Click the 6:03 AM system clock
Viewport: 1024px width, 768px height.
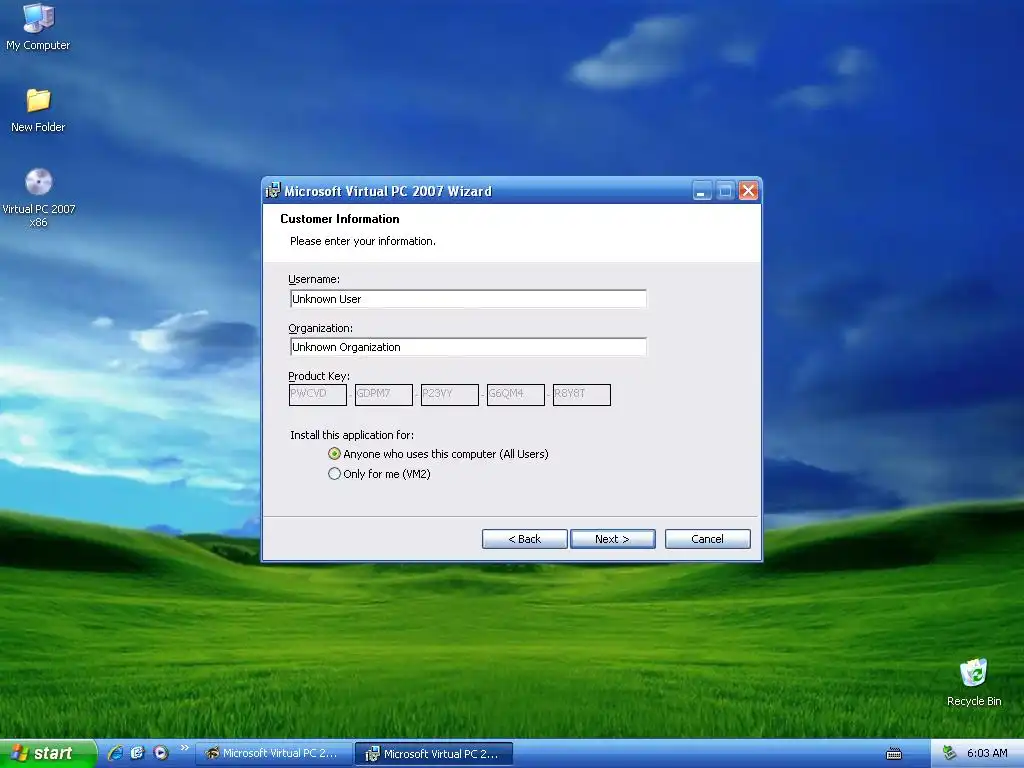pos(987,753)
